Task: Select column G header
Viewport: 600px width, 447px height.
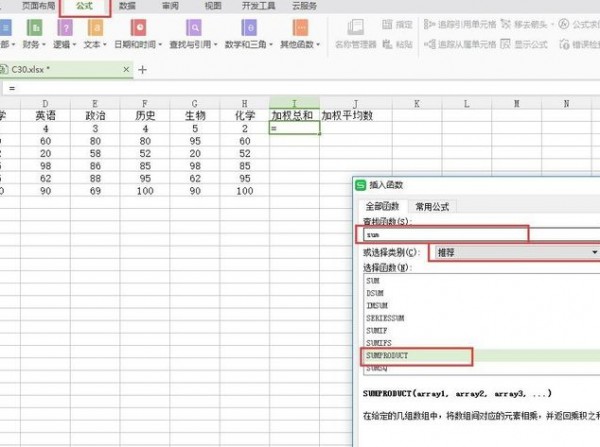Action: pos(195,104)
